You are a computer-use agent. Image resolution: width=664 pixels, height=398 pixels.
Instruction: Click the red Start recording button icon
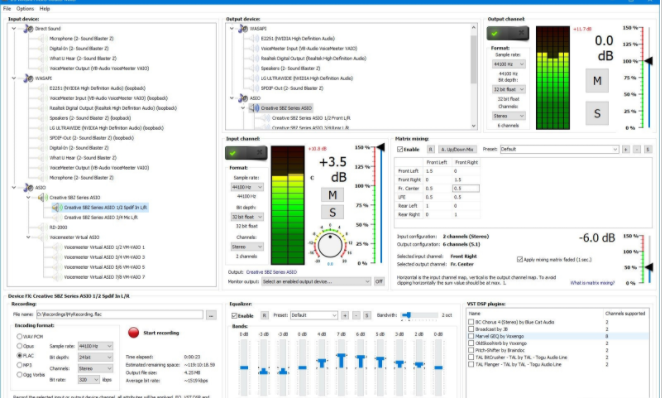[x=133, y=333]
